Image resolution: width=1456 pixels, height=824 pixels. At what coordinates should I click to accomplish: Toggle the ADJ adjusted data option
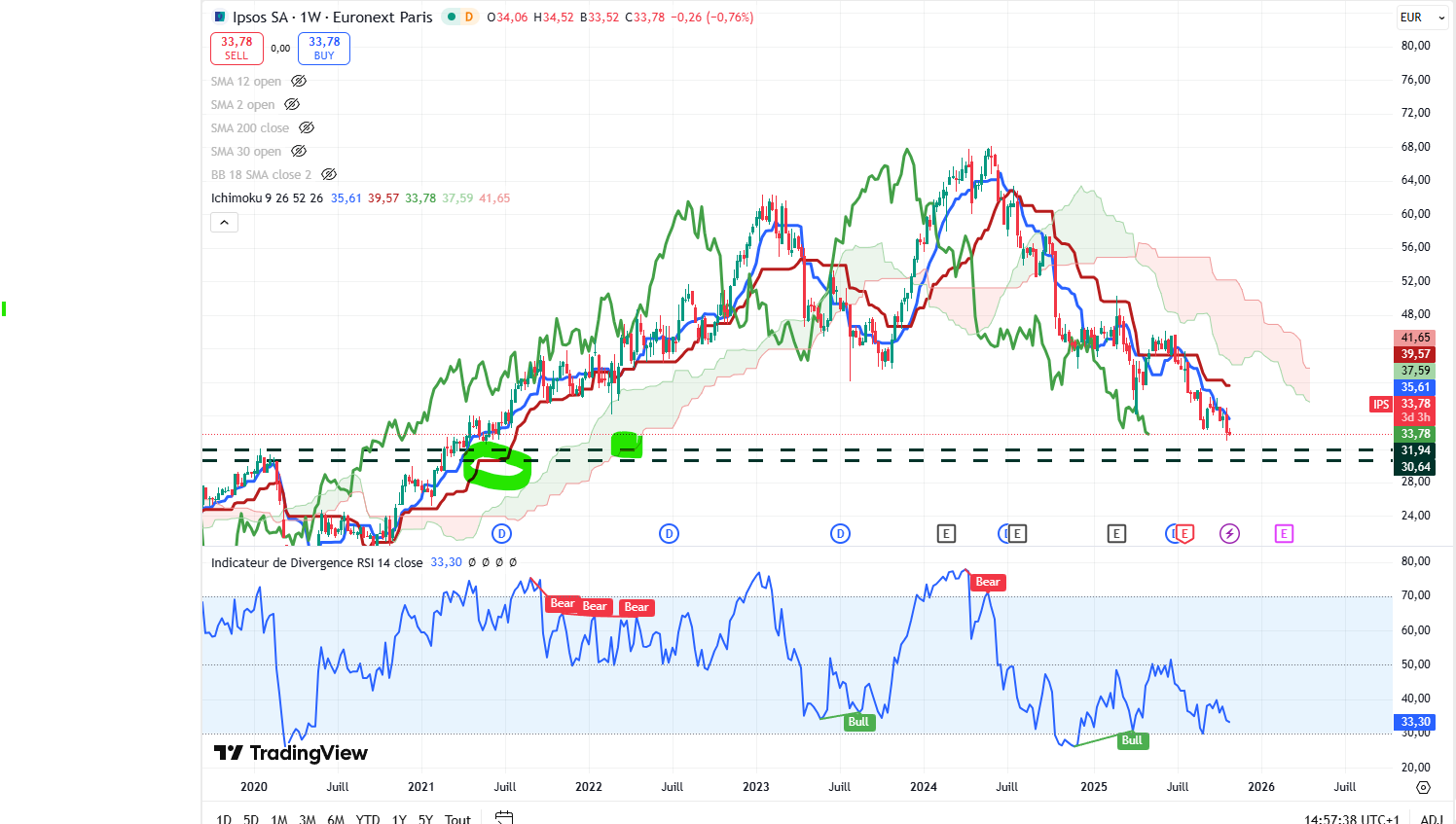pos(1432,818)
